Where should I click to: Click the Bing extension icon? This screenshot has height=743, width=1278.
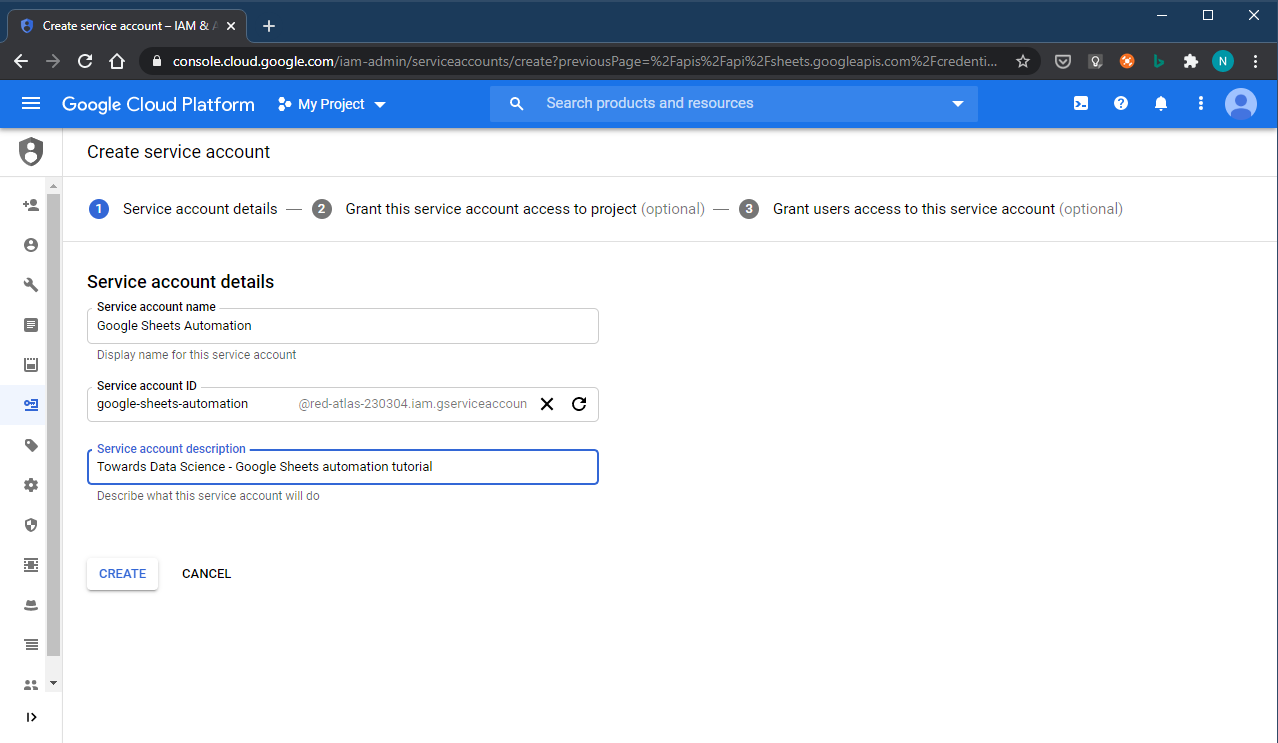click(x=1159, y=61)
